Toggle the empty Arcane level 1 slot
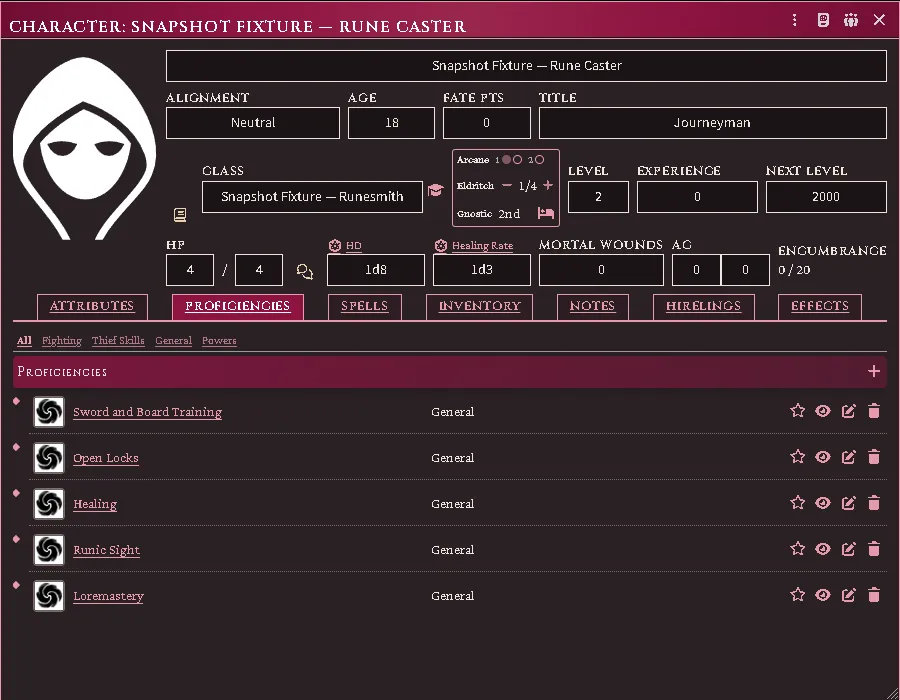This screenshot has width=900, height=700. (x=517, y=160)
